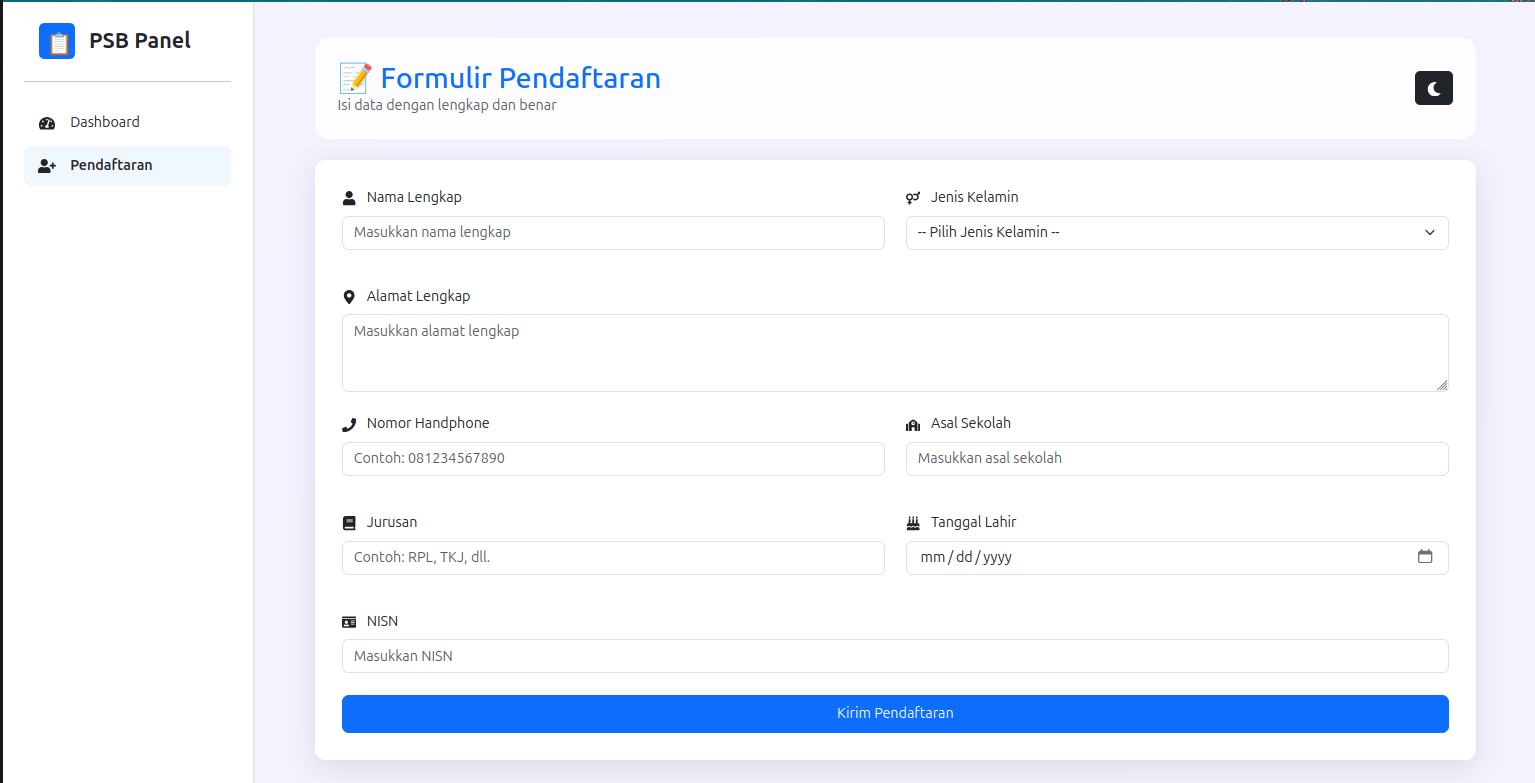This screenshot has height=783, width=1535.
Task: Click the Jurusan input field
Action: tap(612, 557)
